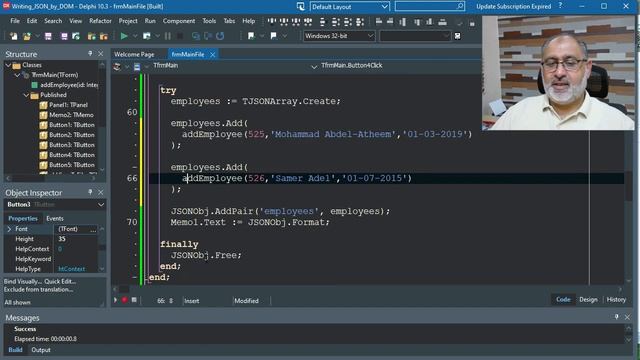Close the Structure panel
Image resolution: width=640 pixels, height=360 pixels.
[x=100, y=54]
